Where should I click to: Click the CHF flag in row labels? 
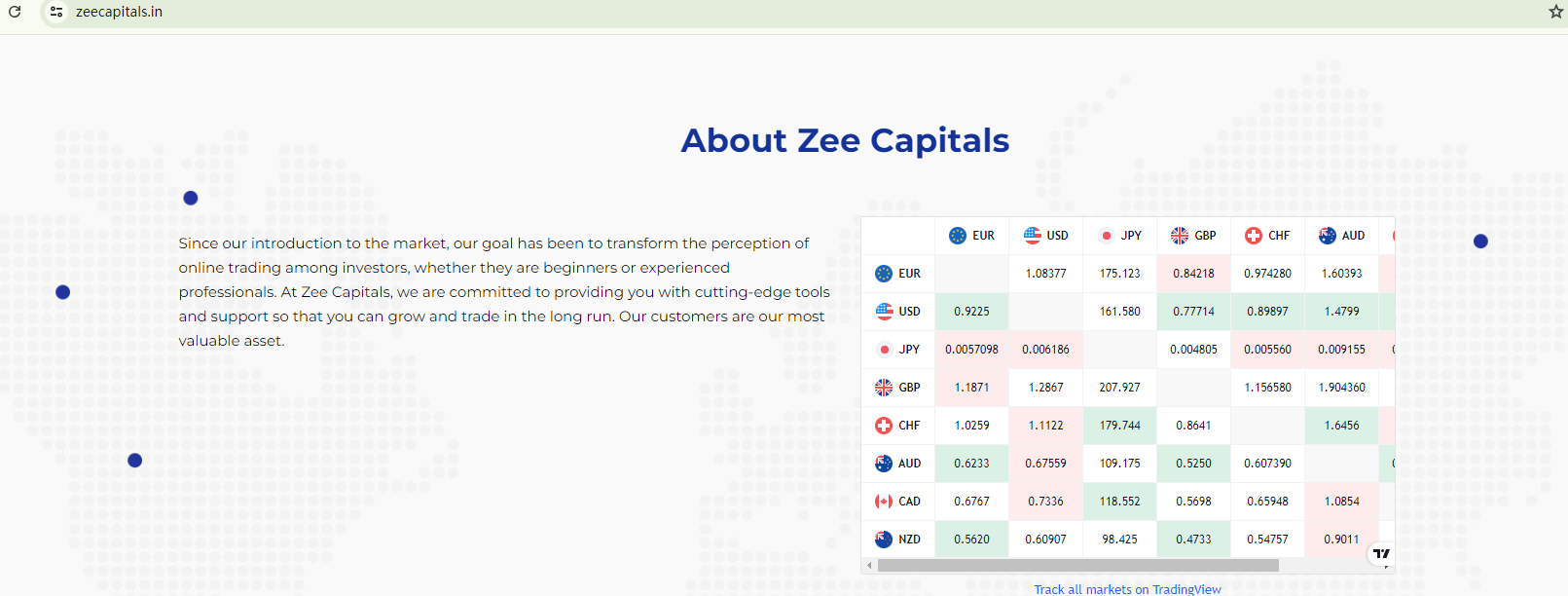point(884,426)
